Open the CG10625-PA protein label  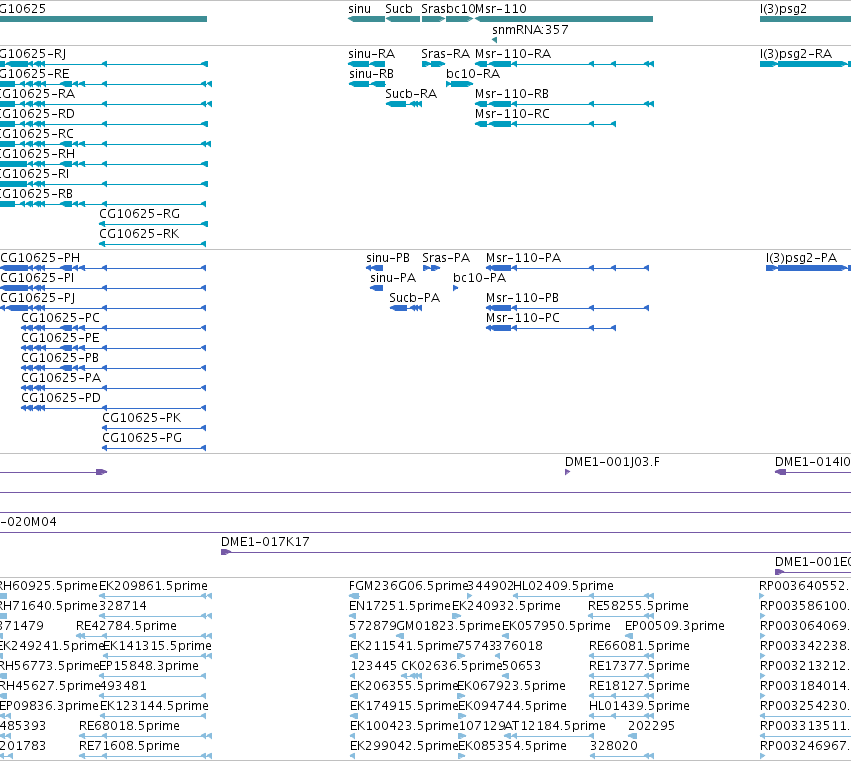[x=61, y=378]
